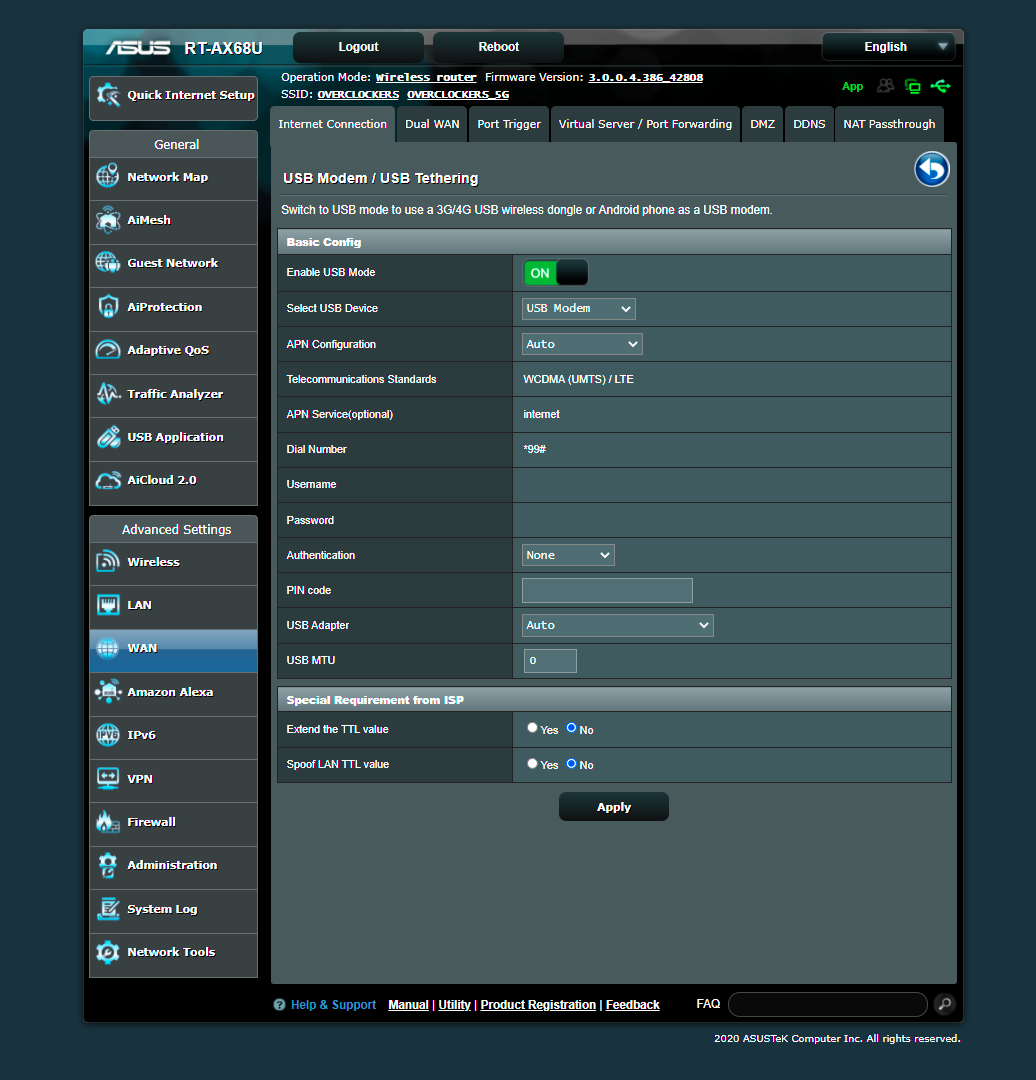1036x1080 pixels.
Task: Click the Logout button
Action: pyautogui.click(x=358, y=47)
